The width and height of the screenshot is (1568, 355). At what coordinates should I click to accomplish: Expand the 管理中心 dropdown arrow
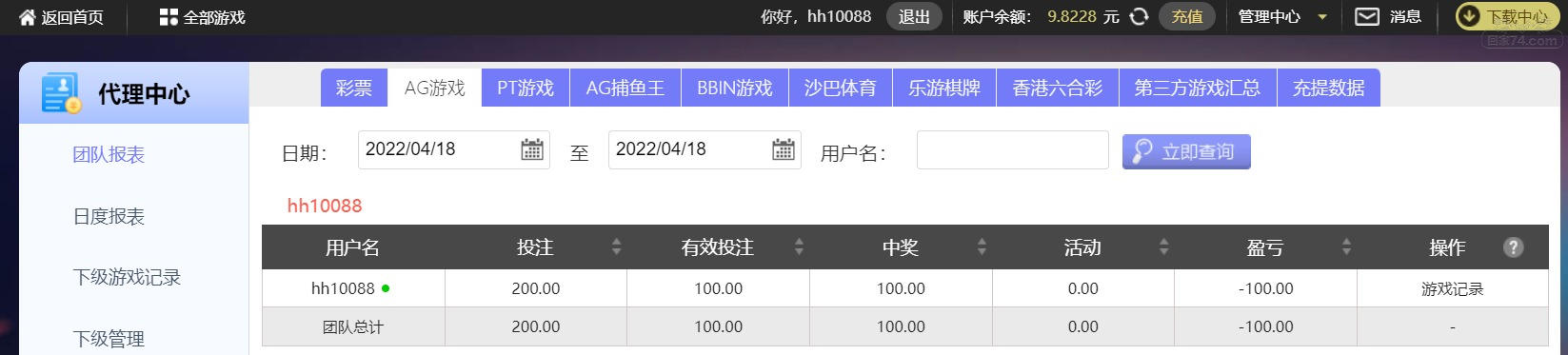pyautogui.click(x=1322, y=17)
